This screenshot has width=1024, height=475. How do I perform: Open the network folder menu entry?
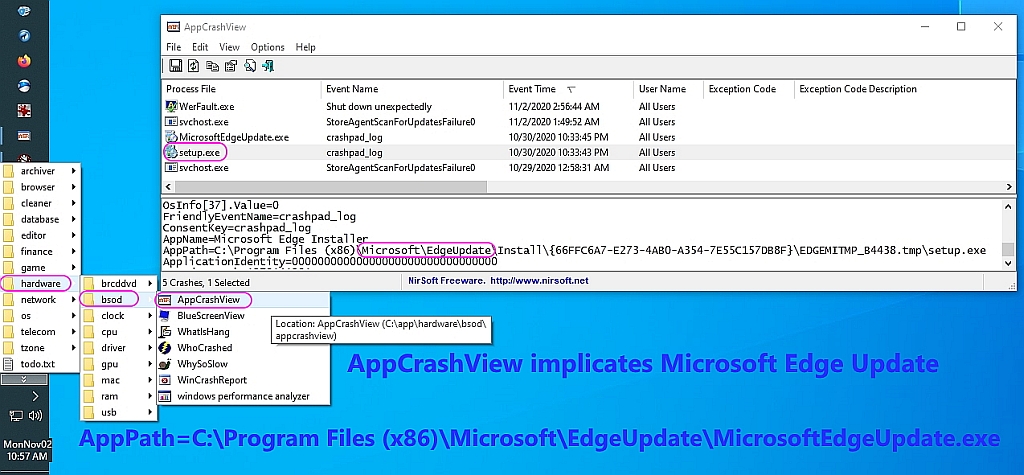(x=39, y=300)
